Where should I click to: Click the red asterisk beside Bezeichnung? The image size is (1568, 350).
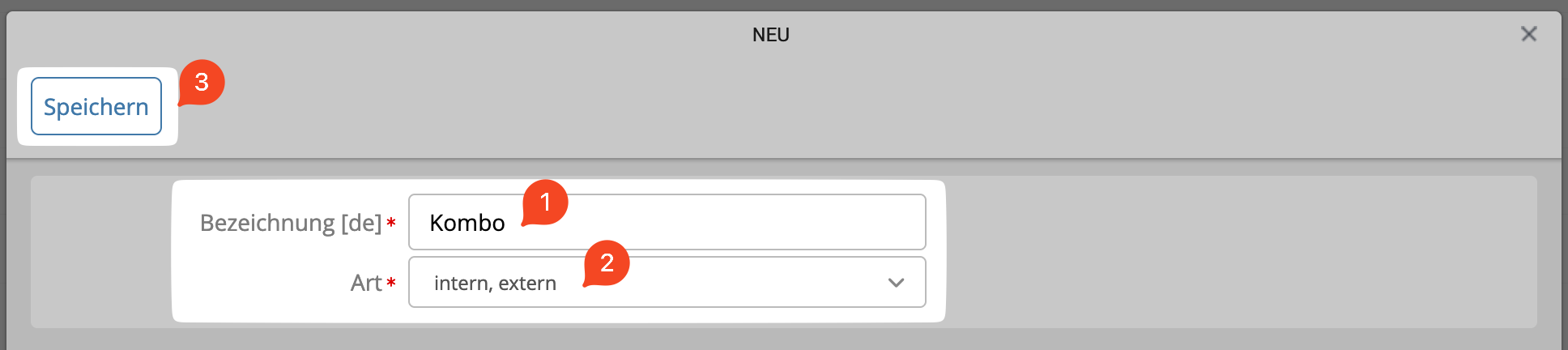tap(391, 223)
